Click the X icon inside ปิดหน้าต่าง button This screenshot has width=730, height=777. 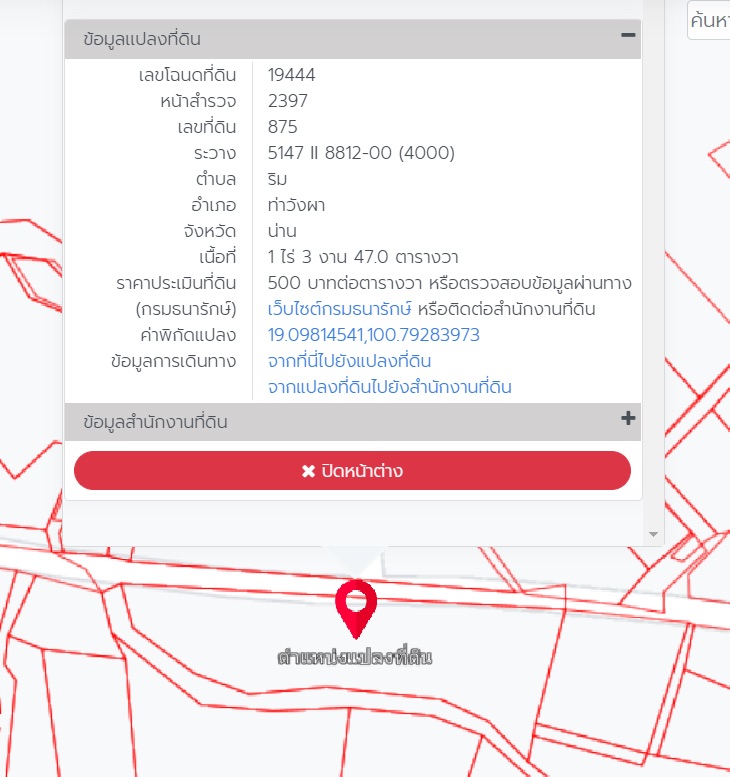[x=308, y=471]
